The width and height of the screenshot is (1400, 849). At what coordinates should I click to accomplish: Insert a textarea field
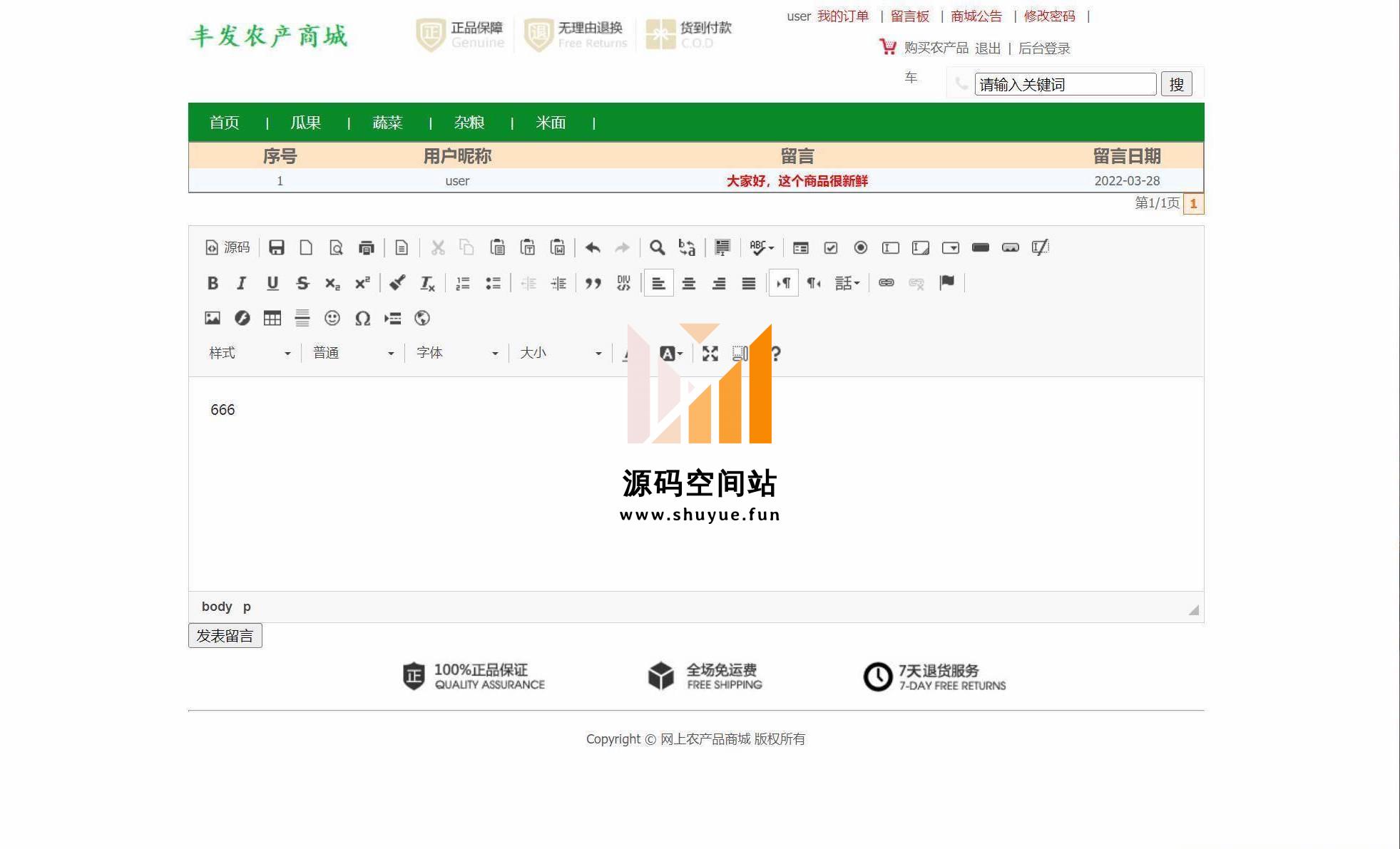tap(921, 247)
